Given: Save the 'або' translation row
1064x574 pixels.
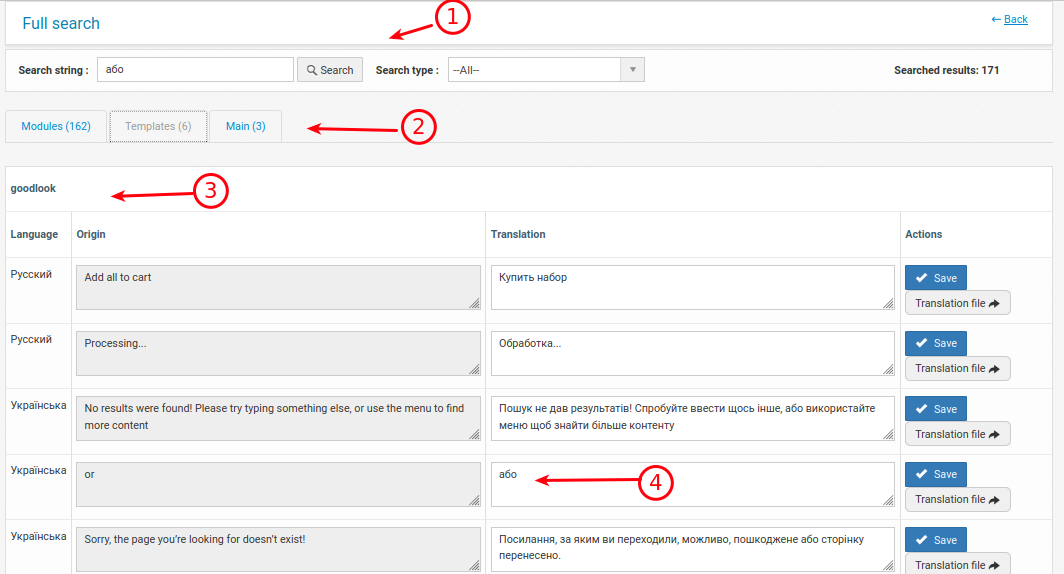Looking at the screenshot, I should coord(936,474).
